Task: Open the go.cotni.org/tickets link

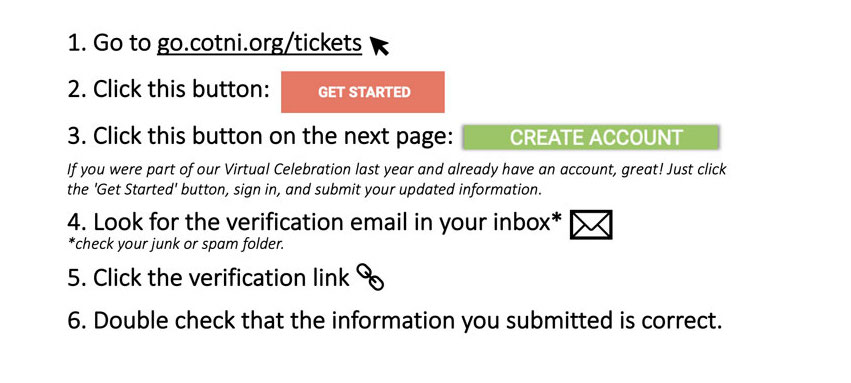Action: (259, 43)
